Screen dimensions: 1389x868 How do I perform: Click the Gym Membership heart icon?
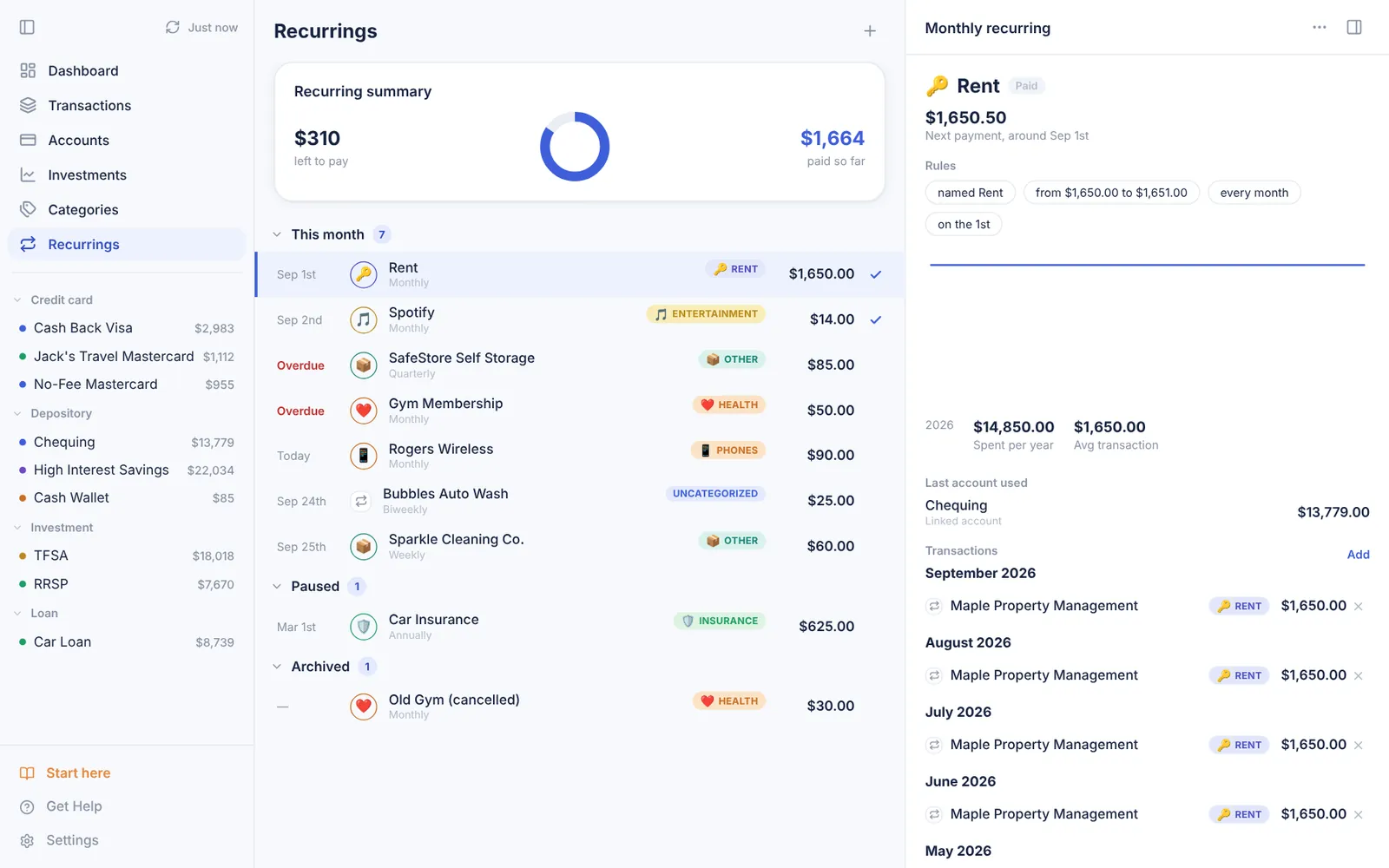pos(364,411)
